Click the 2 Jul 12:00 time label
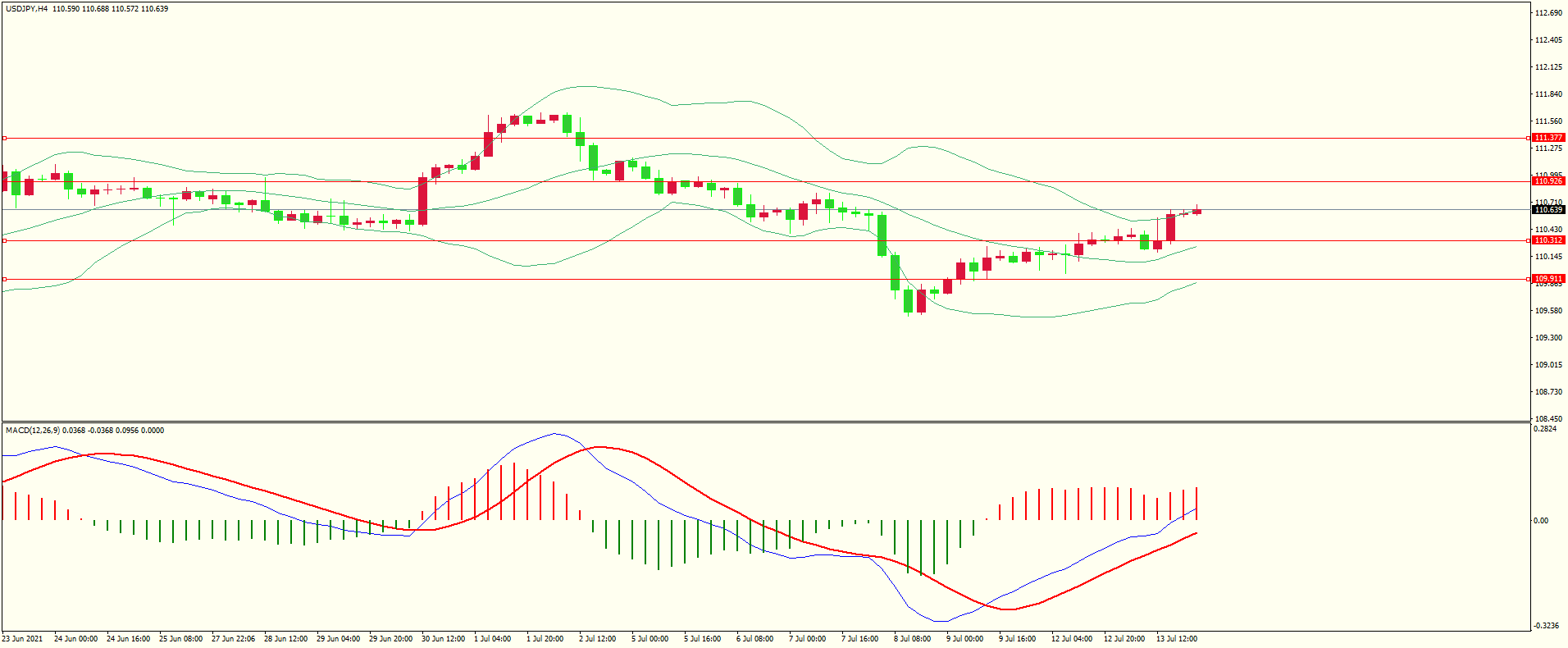The image size is (1568, 648). point(597,639)
